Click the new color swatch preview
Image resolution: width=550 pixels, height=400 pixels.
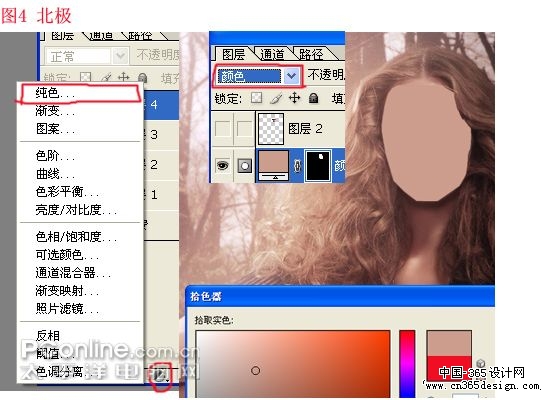pyautogui.click(x=449, y=343)
